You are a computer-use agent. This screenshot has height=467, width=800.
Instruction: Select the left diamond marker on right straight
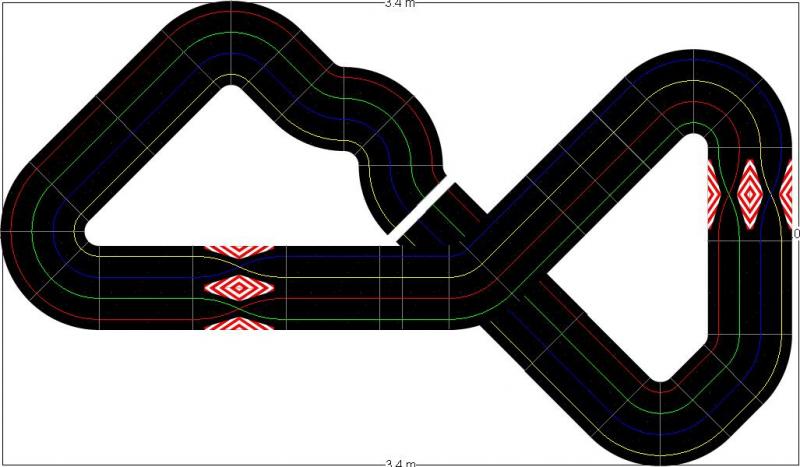(x=715, y=193)
